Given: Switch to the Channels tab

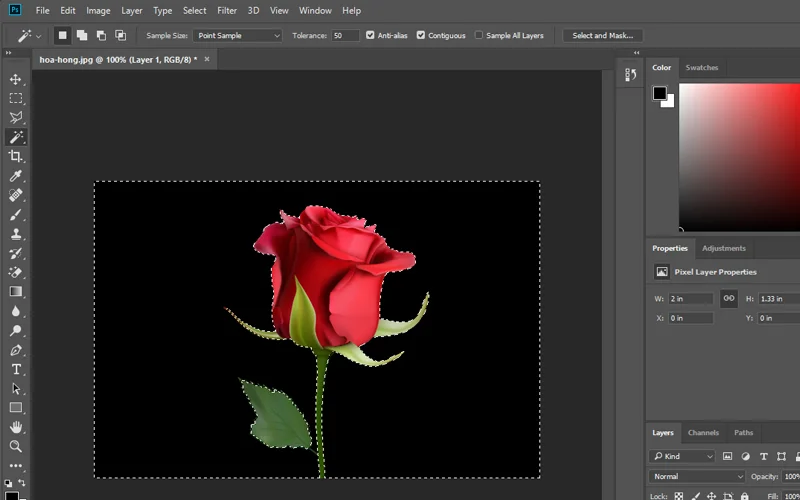Looking at the screenshot, I should pos(703,433).
